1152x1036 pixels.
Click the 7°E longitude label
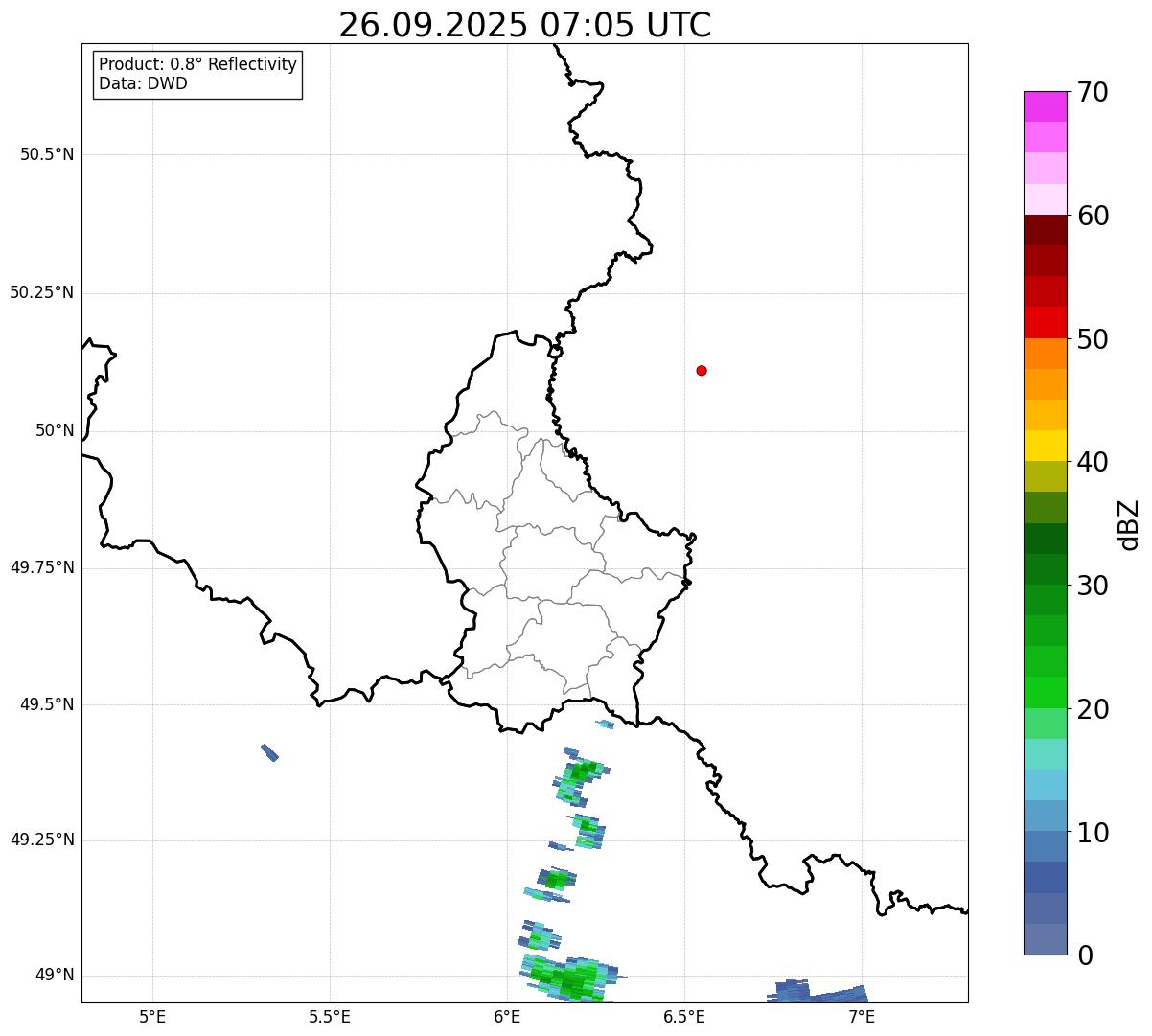862,1016
